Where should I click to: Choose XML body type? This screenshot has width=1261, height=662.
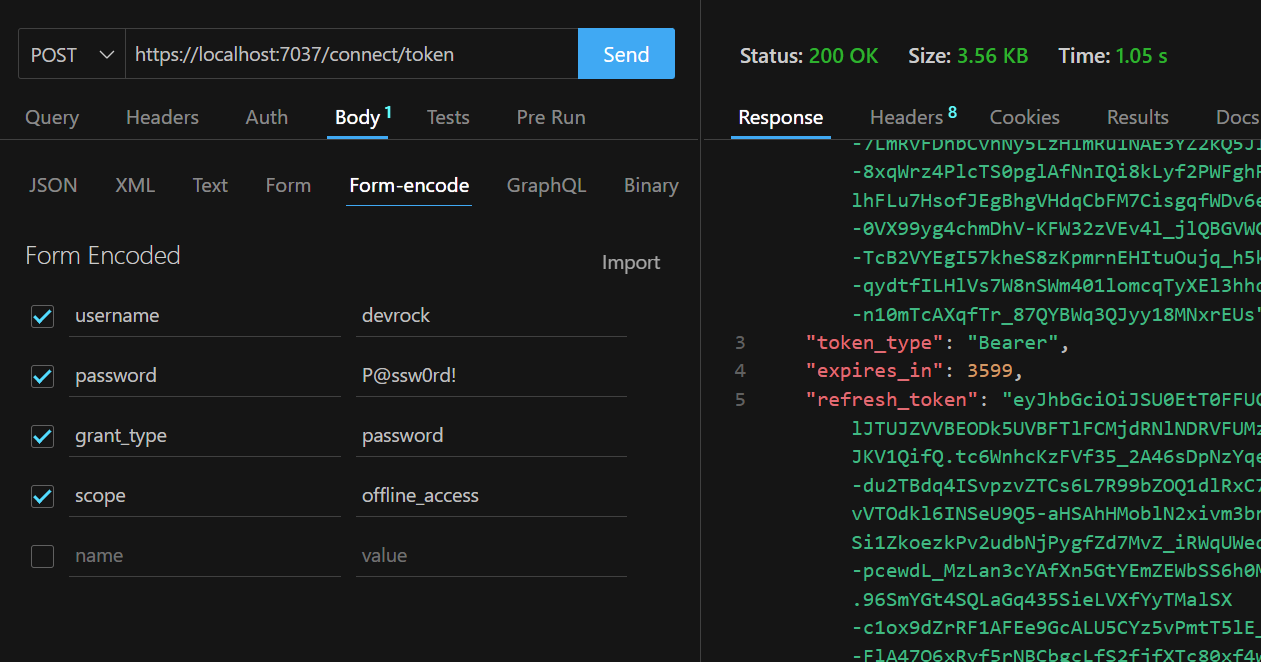(135, 185)
